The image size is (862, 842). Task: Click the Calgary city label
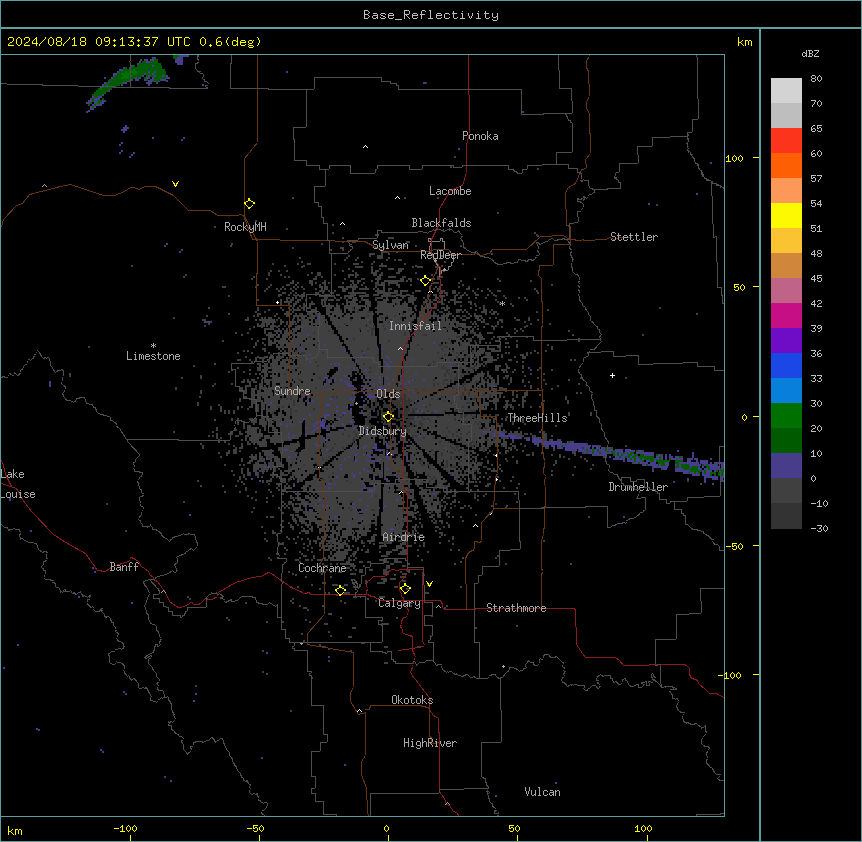pyautogui.click(x=399, y=603)
